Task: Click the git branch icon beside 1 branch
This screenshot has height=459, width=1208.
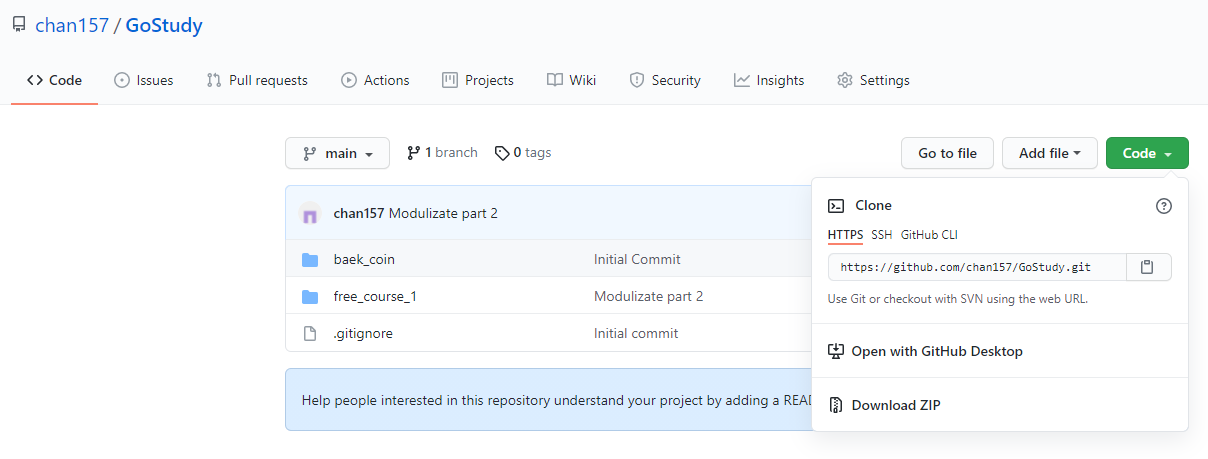Action: coord(414,153)
